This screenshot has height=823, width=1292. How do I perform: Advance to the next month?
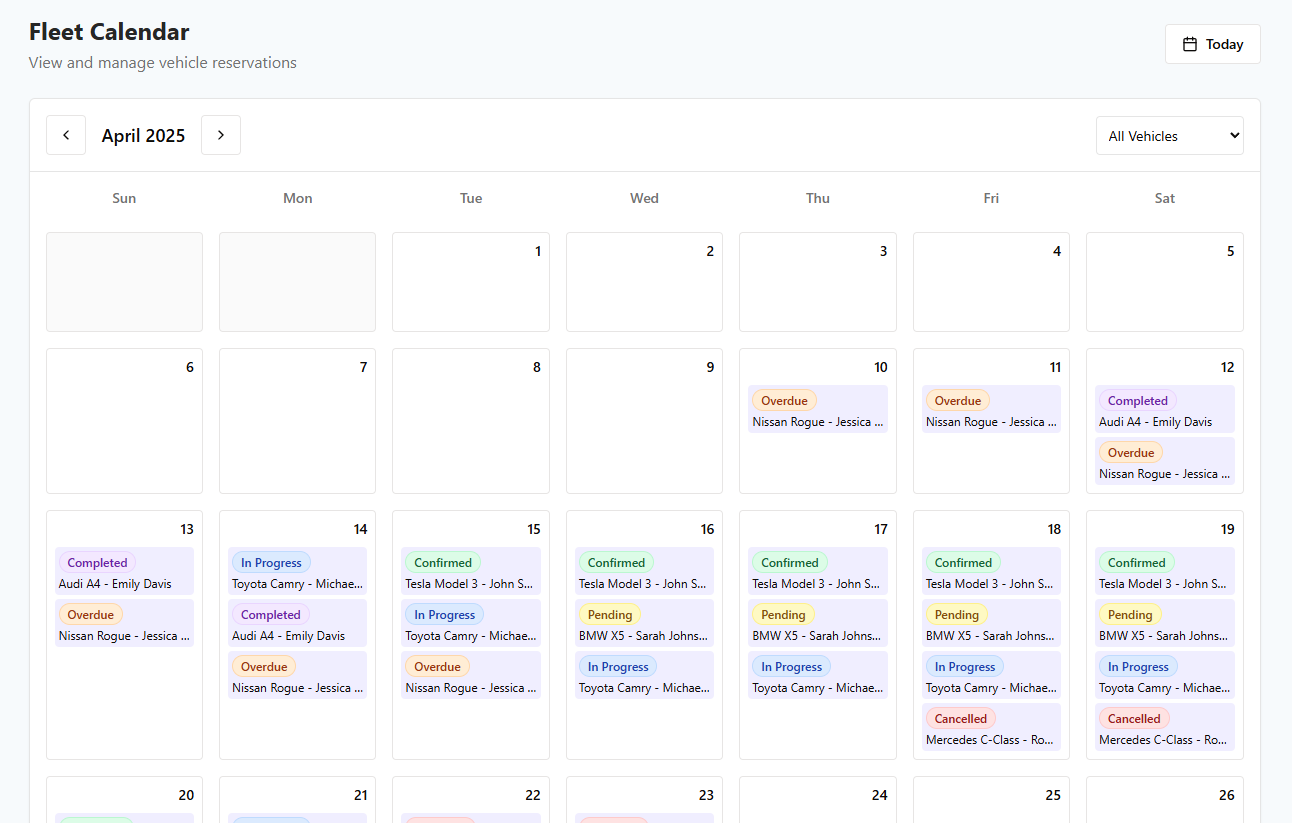[x=221, y=135]
